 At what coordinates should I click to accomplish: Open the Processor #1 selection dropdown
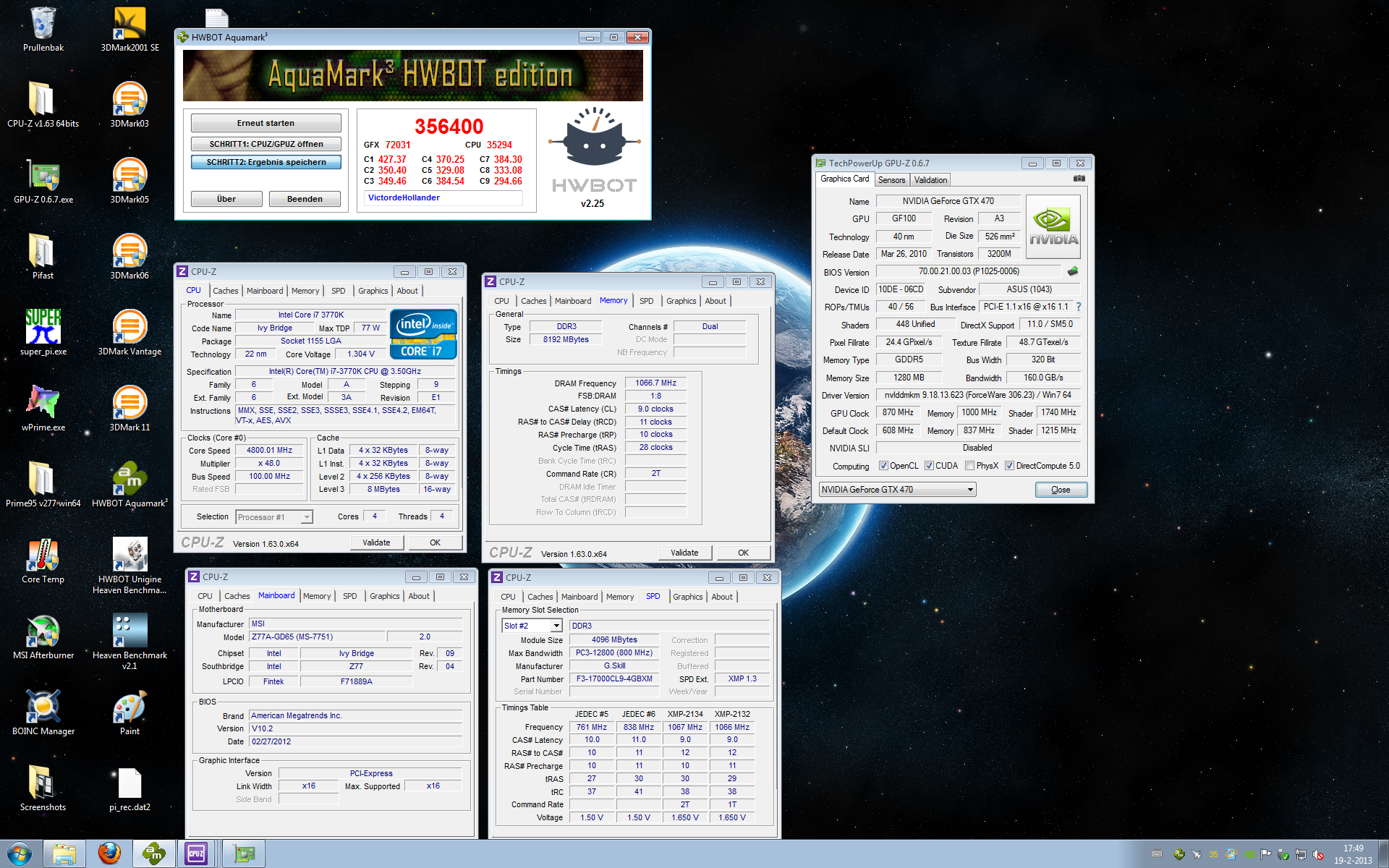(x=273, y=516)
